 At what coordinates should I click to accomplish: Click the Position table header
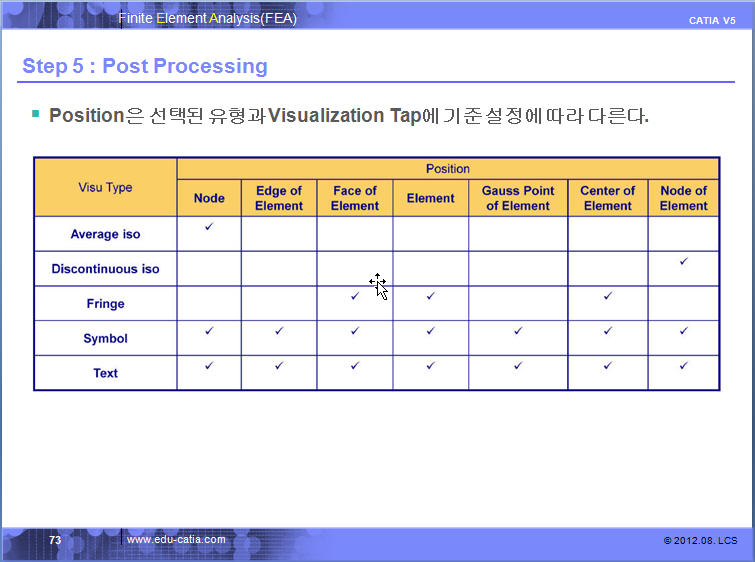(447, 169)
